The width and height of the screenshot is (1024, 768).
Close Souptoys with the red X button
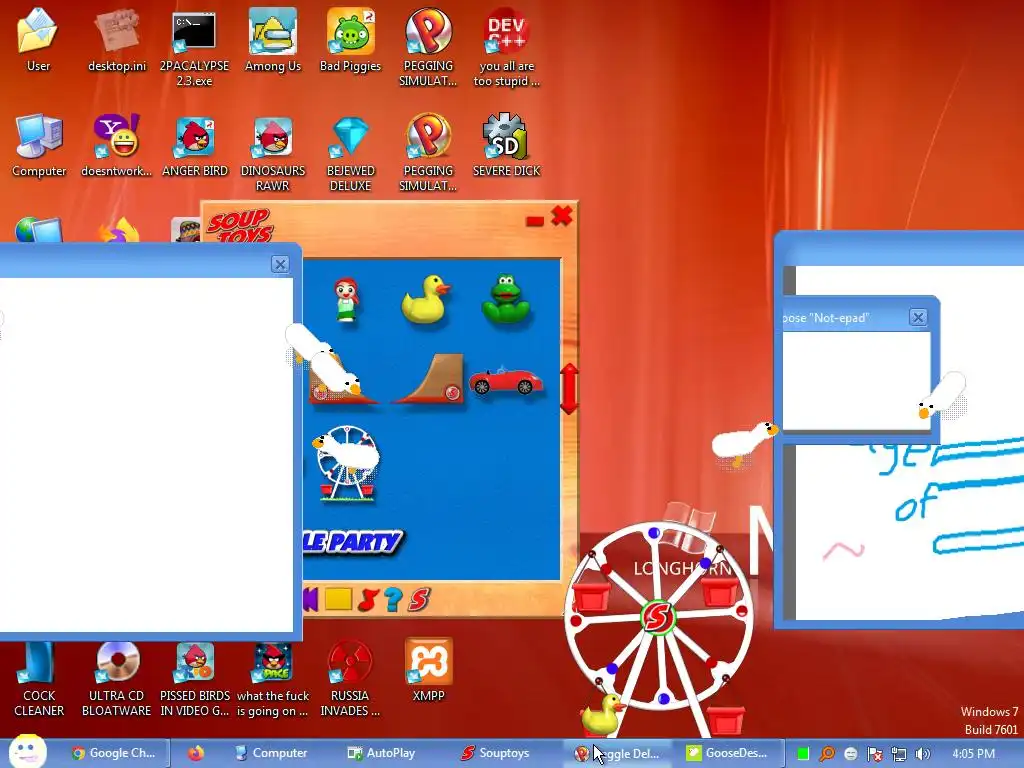pyautogui.click(x=562, y=216)
